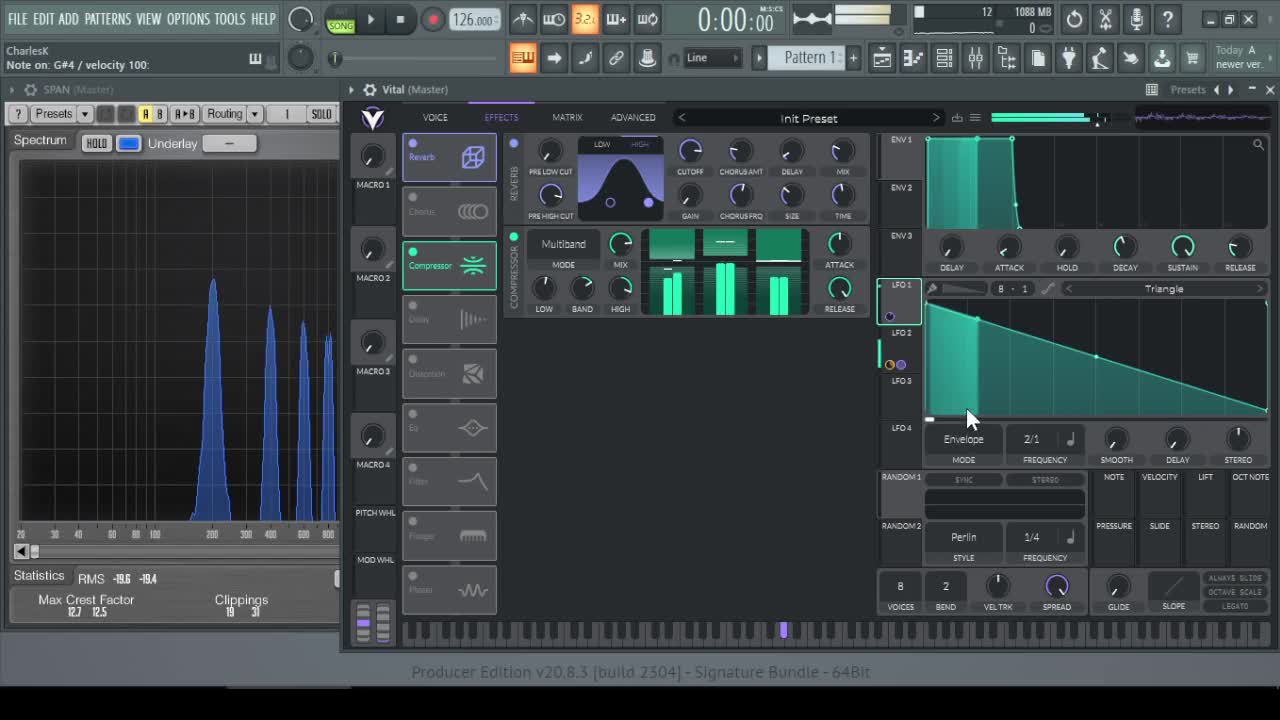Open the Piano roll icon
This screenshot has height=720, width=1280.
[913, 58]
